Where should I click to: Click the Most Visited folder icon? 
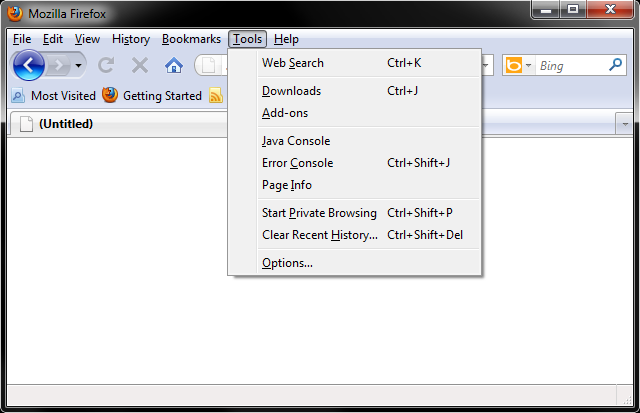(18, 96)
